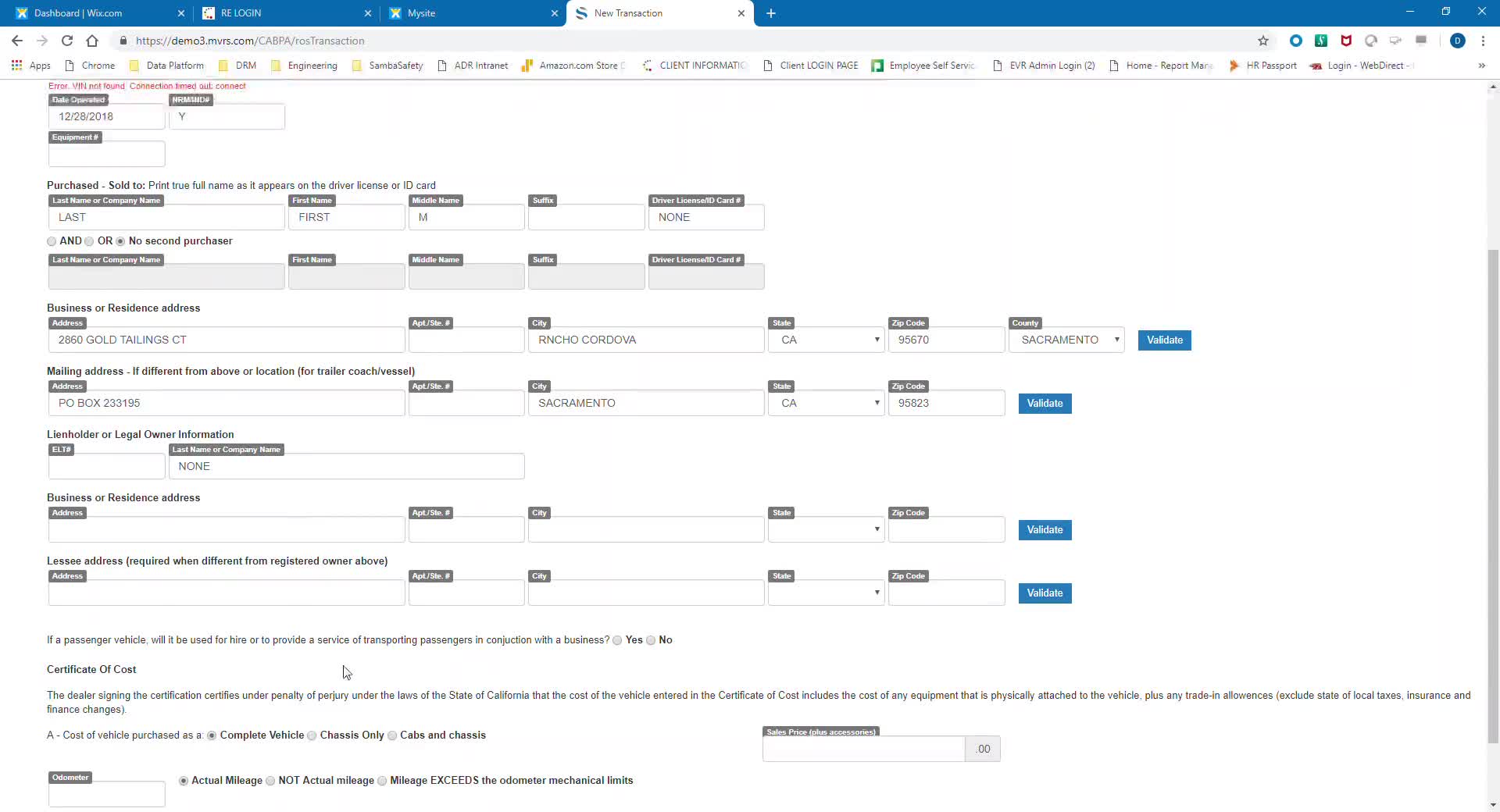Validate the mailing address

(x=1045, y=403)
